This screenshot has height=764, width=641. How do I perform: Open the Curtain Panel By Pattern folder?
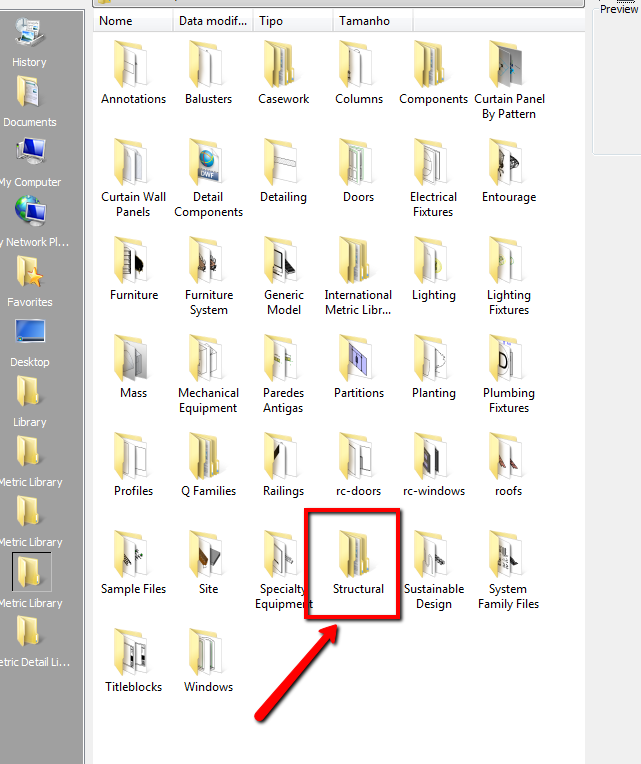(x=509, y=80)
